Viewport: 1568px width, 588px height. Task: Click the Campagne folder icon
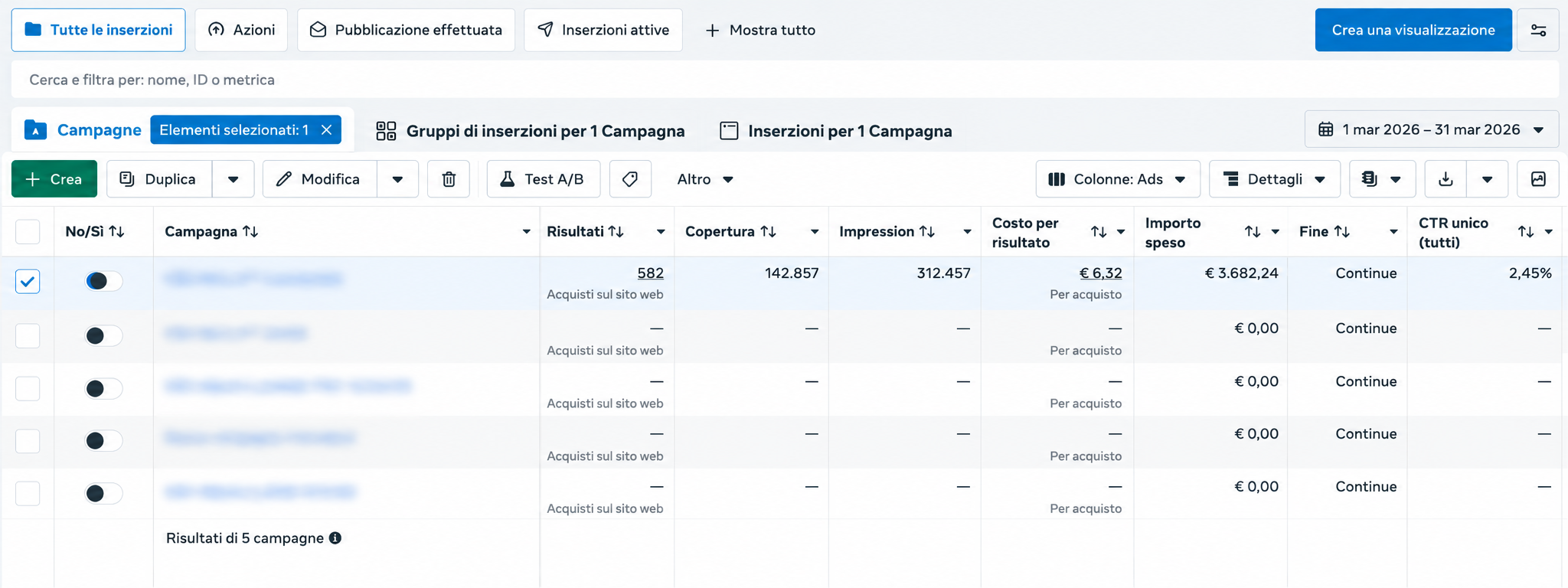(36, 130)
